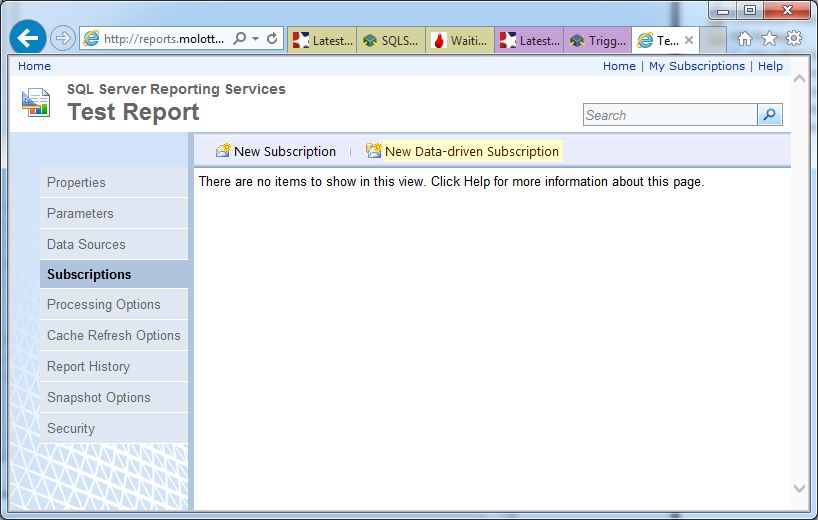Close the browser window

[x=787, y=10]
